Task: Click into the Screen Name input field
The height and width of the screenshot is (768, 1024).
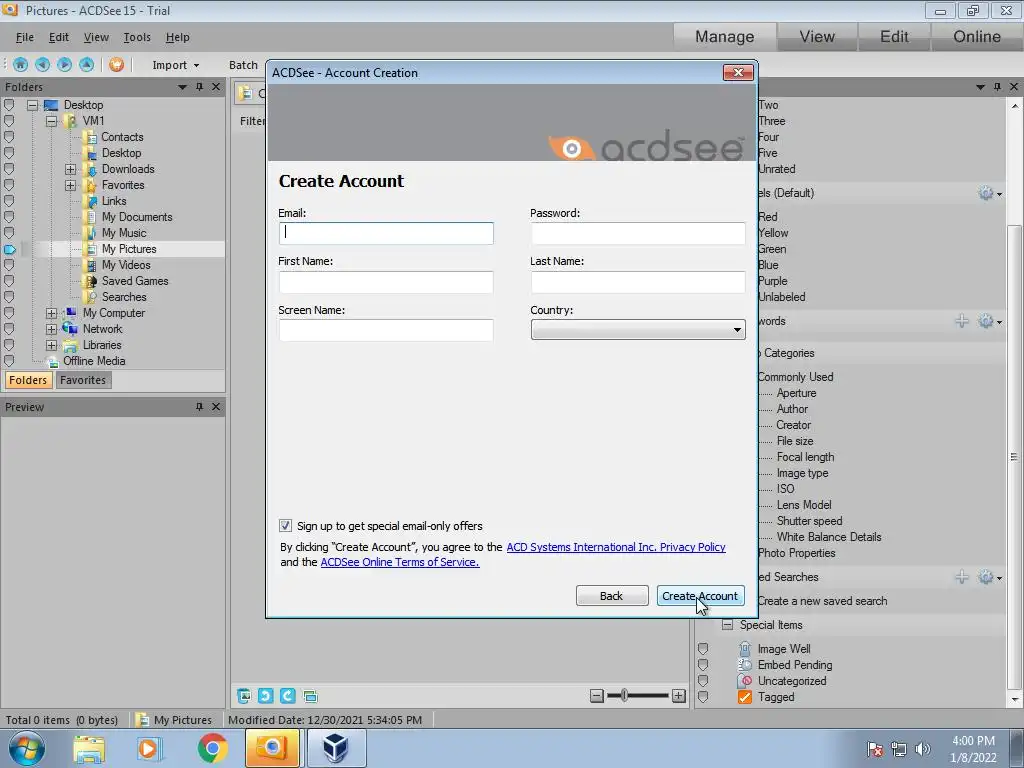Action: pos(386,330)
